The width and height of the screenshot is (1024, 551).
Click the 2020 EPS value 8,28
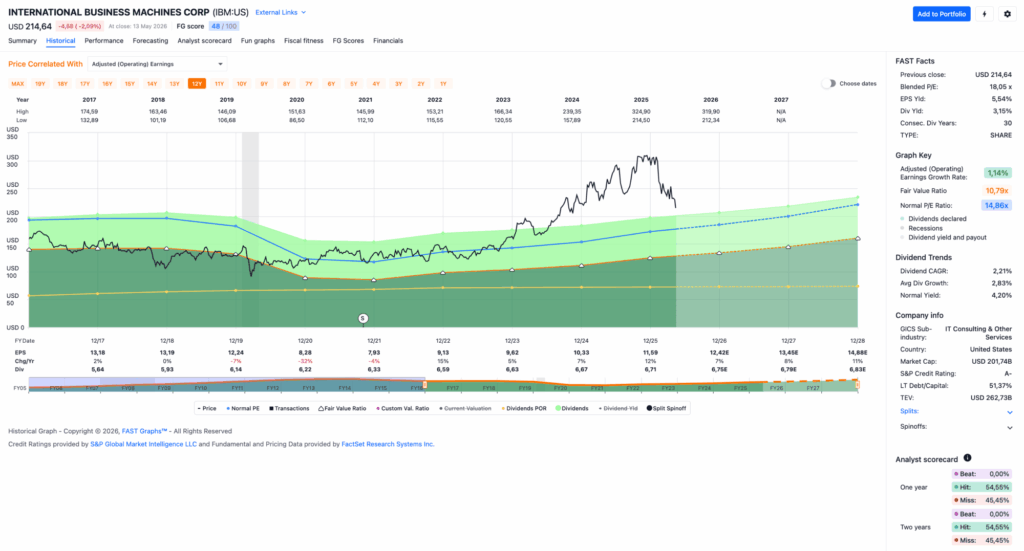pos(304,353)
